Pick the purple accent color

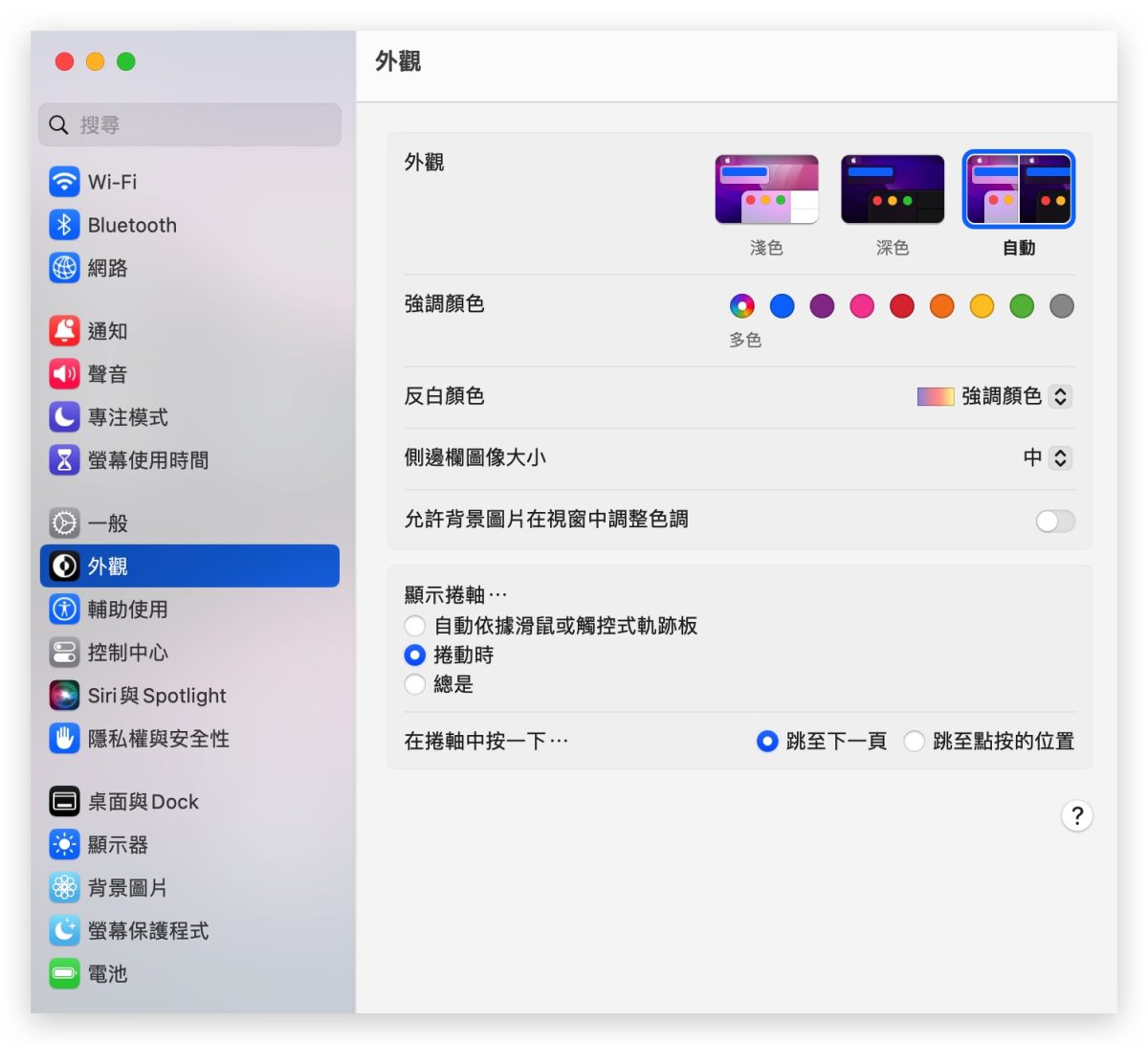click(822, 306)
